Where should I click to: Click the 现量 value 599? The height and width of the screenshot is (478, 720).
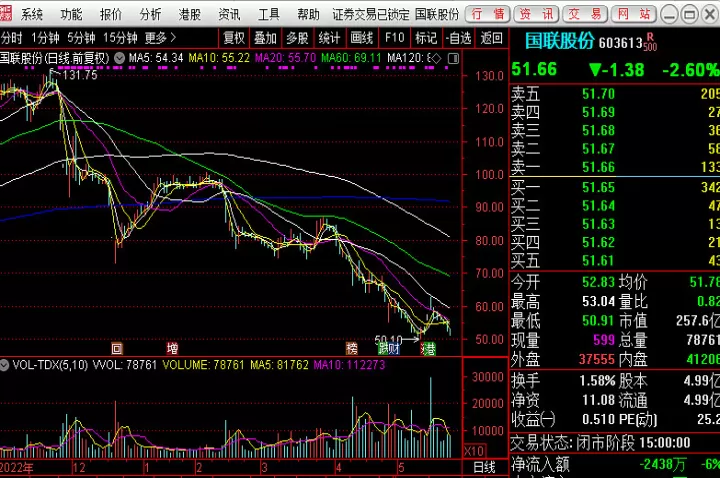[604, 340]
